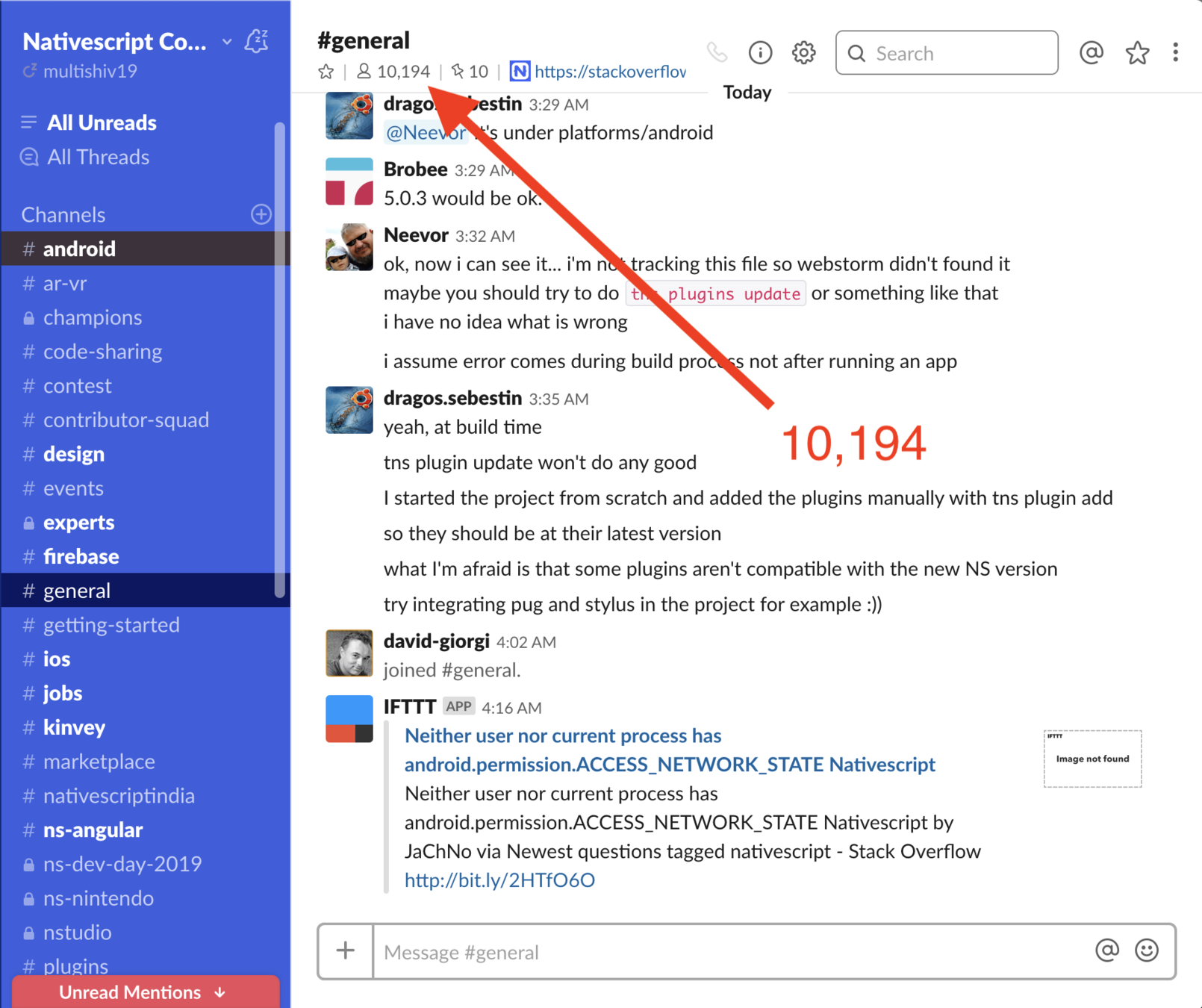Open 'Neither user nor current process' title link

coord(670,750)
